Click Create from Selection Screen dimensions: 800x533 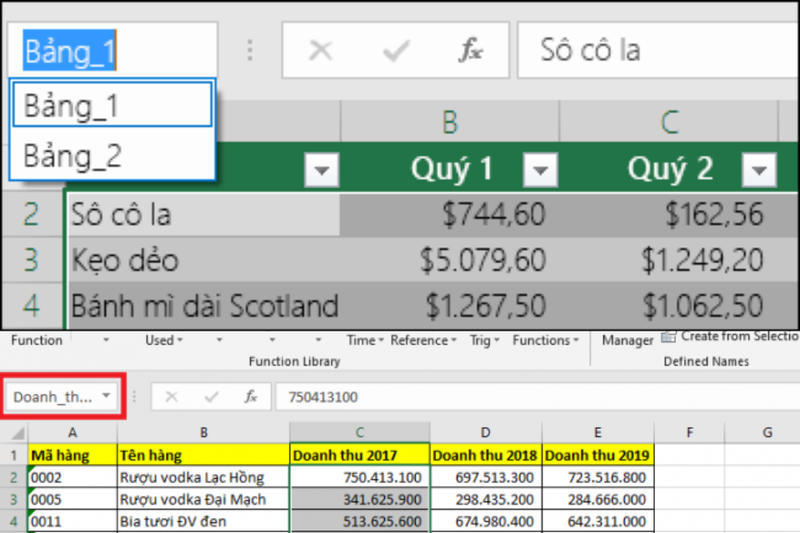[x=731, y=337]
